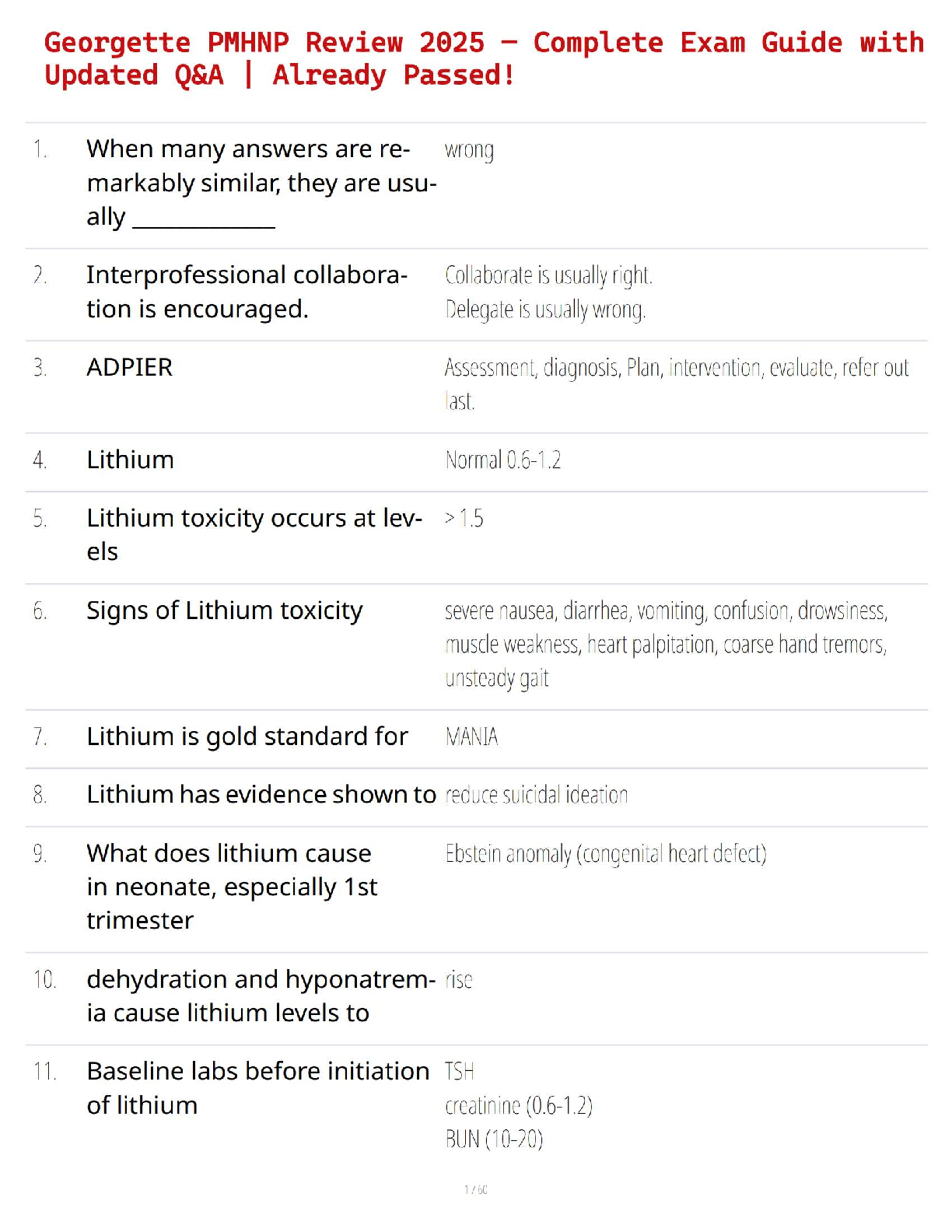Click the "Normal 0.6-1.2" answer
Screen dimensions: 952x1232
pyautogui.click(x=502, y=460)
